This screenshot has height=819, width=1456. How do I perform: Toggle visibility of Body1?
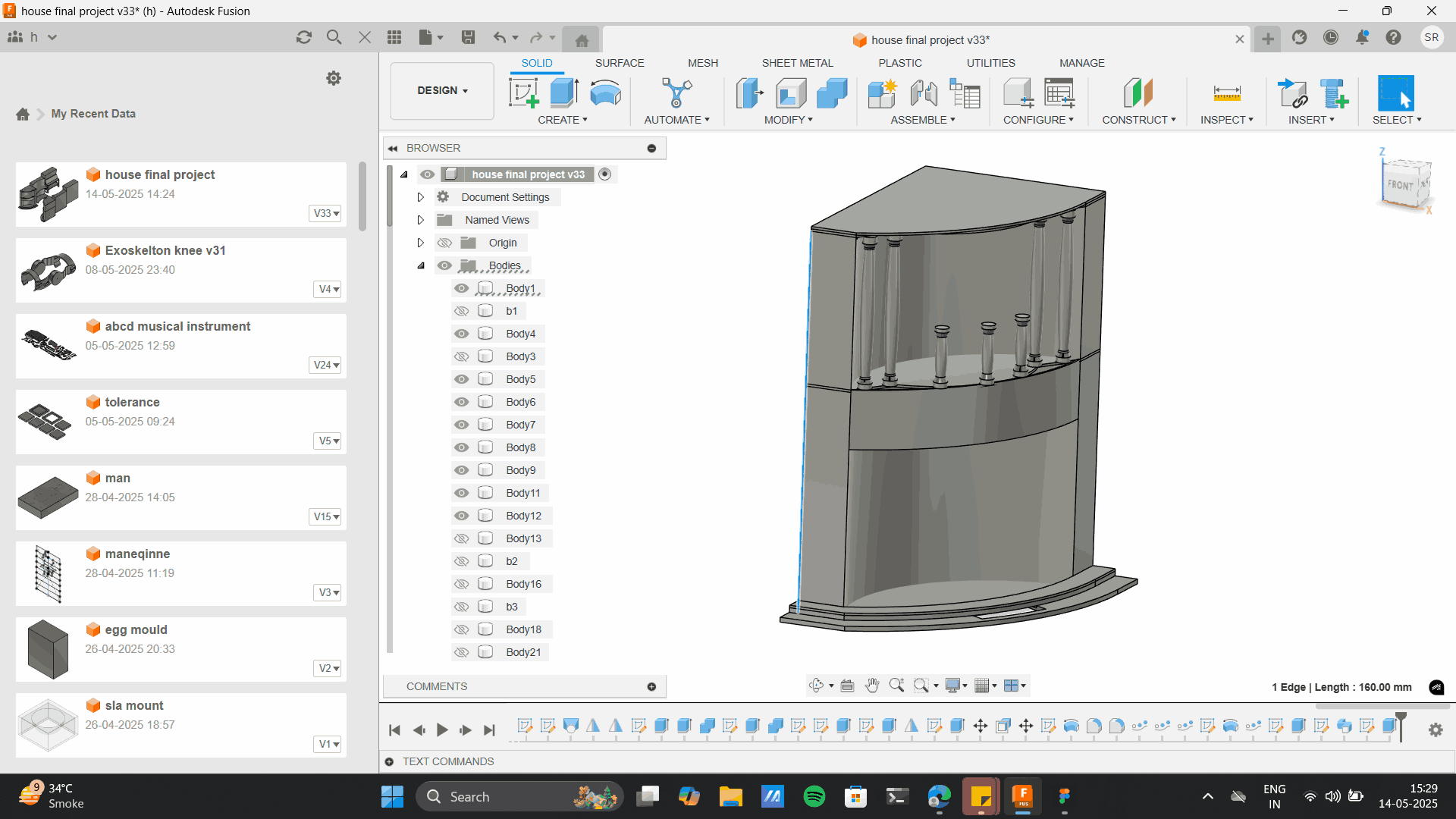pyautogui.click(x=461, y=288)
